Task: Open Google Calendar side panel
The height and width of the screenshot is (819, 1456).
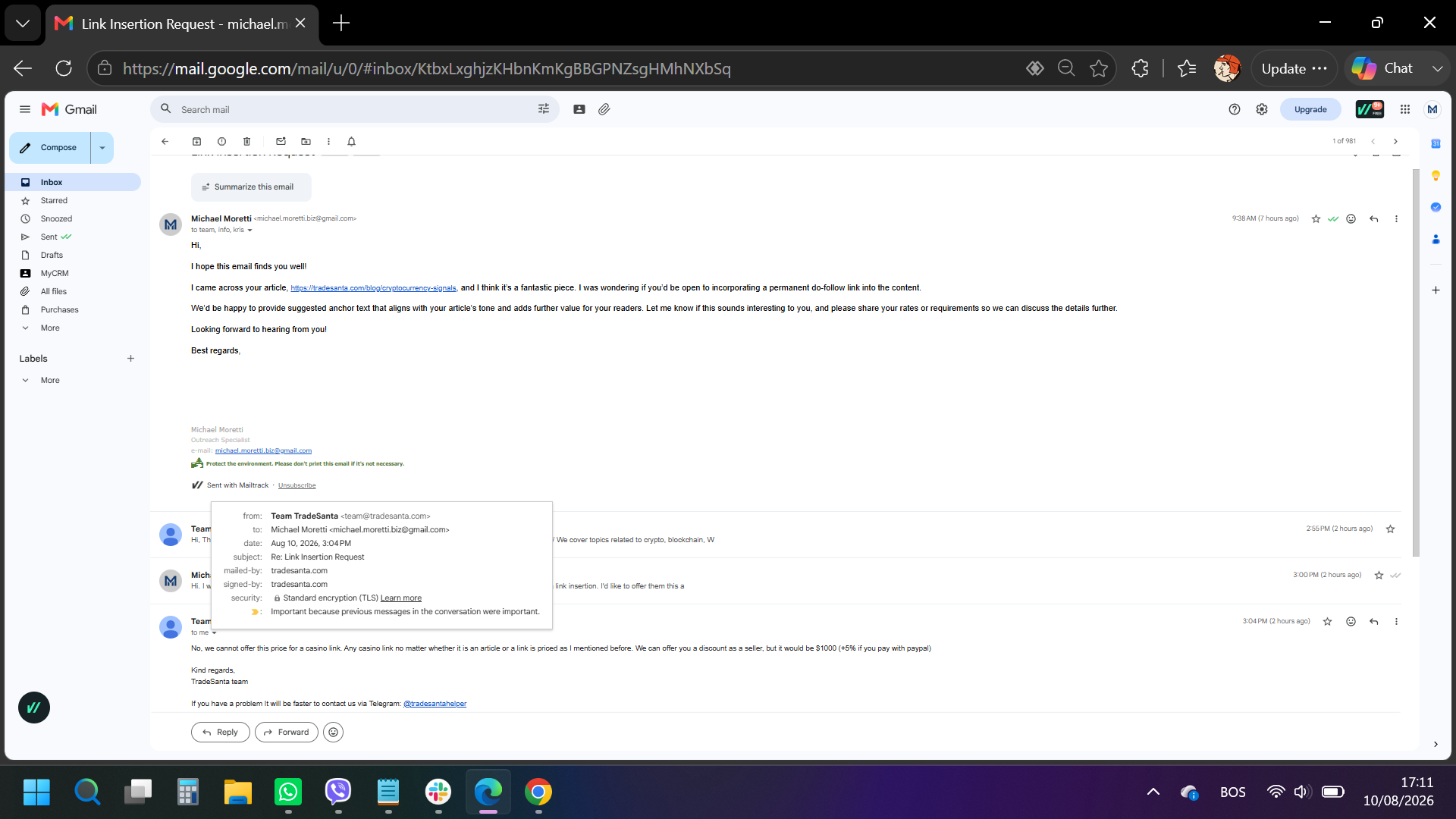Action: click(x=1436, y=143)
